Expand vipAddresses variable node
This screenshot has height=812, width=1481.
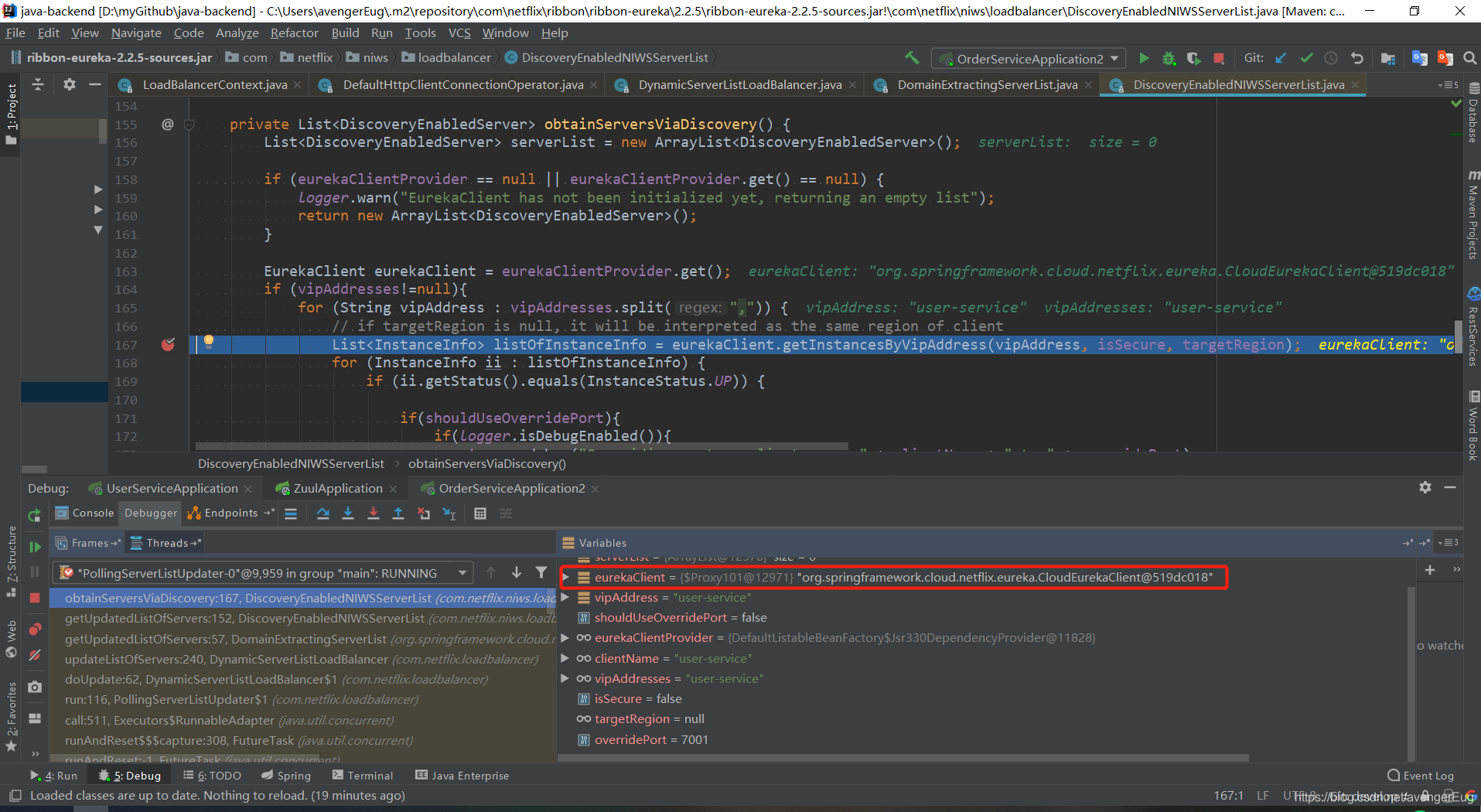[x=565, y=678]
